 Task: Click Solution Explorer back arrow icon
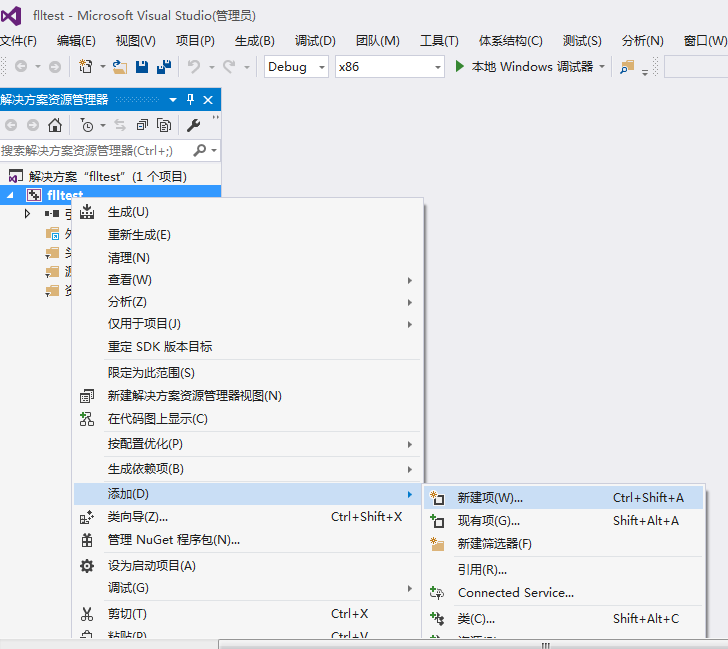click(x=11, y=125)
